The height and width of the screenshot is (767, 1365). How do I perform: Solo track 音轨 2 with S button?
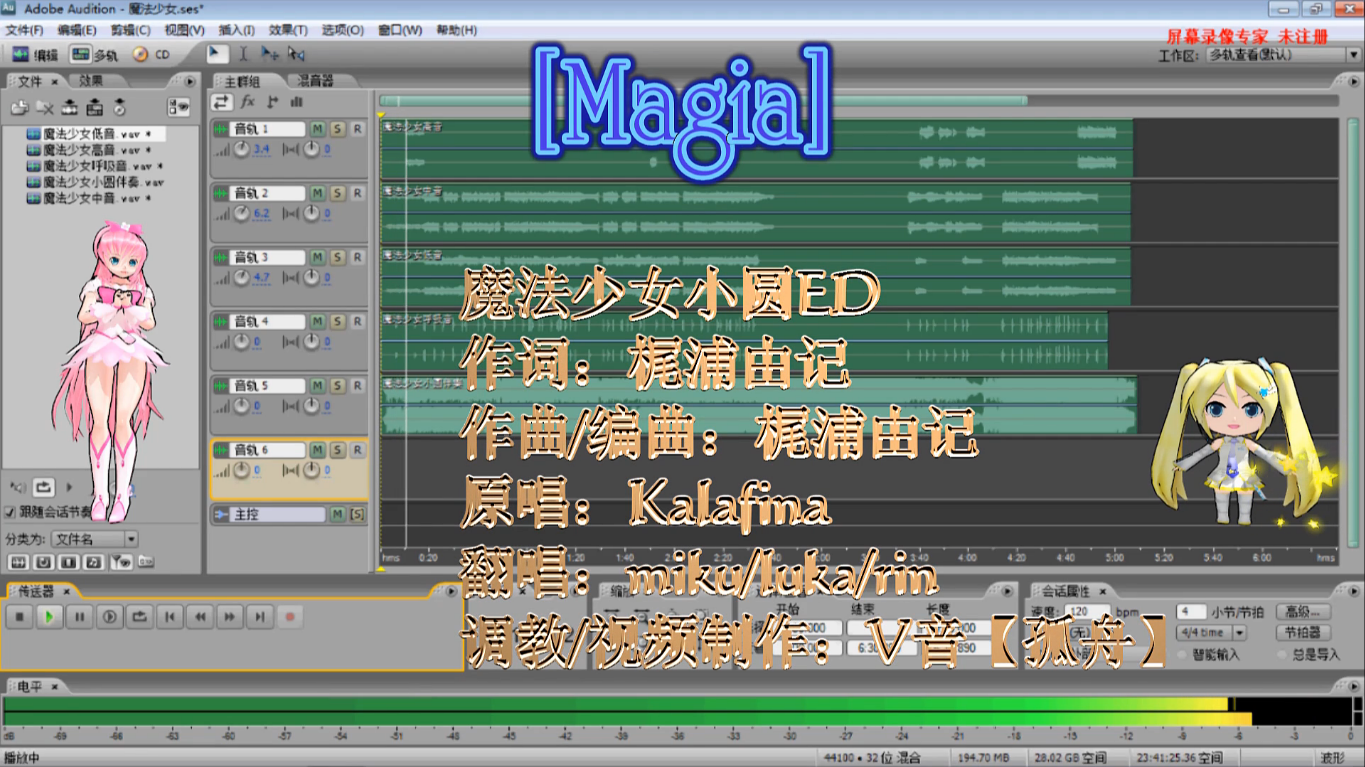coord(337,193)
